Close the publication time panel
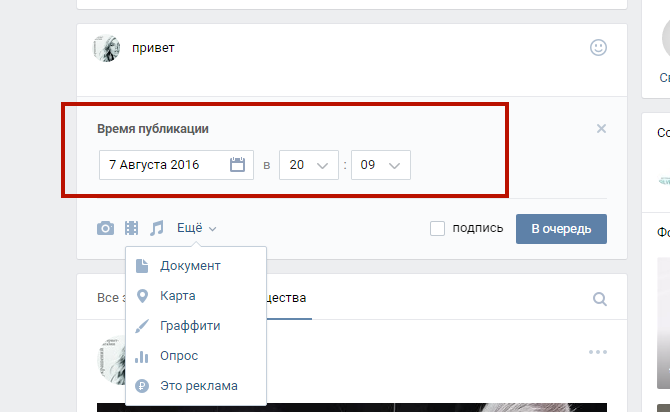670x412 pixels. coord(601,129)
